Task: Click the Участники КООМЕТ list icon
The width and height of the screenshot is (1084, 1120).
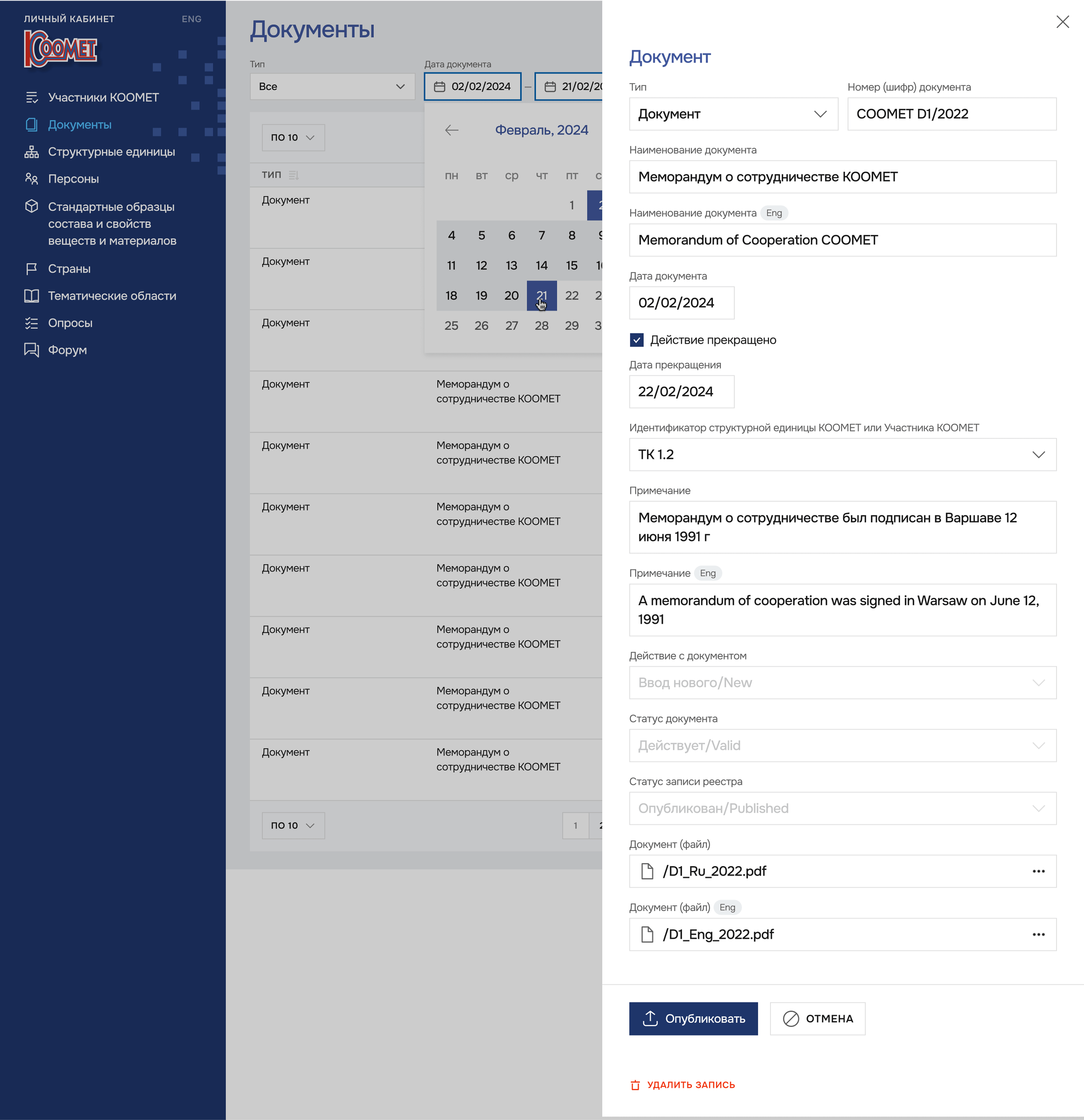Action: [x=31, y=98]
